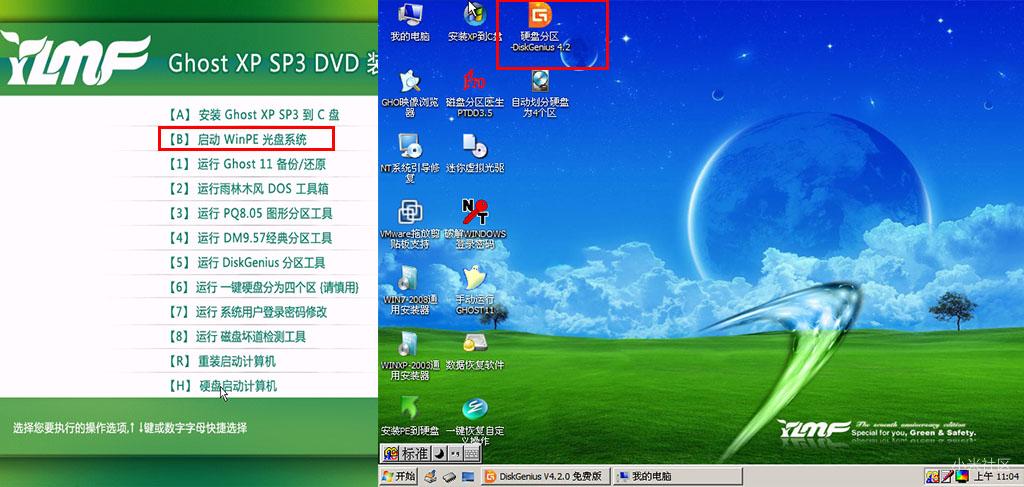
Task: Launch 磁盘分区医生 PTDD3.5 icon
Action: [x=475, y=93]
